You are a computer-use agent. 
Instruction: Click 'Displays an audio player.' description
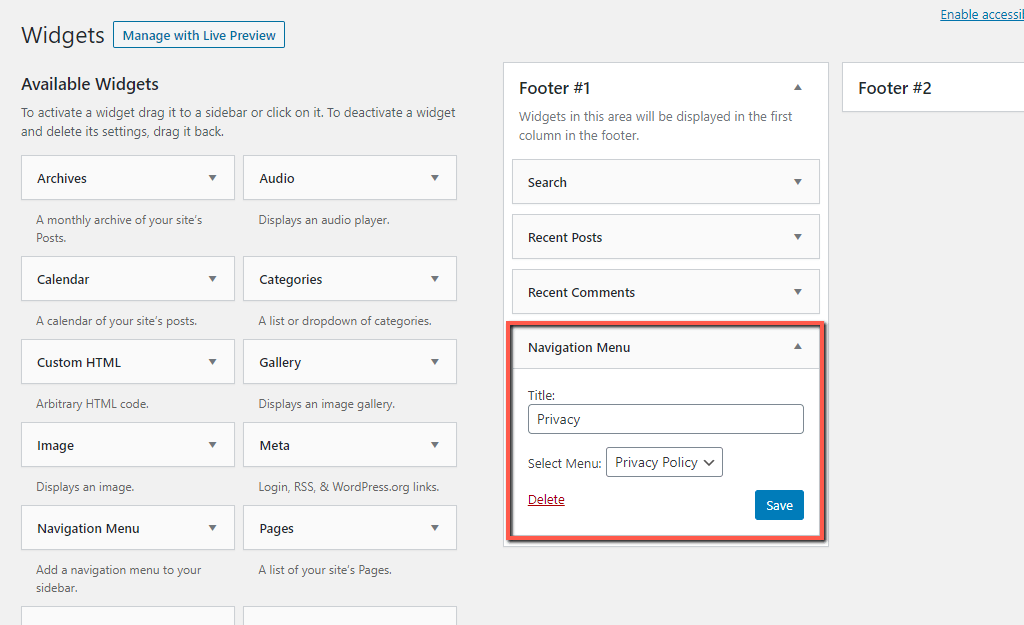[x=324, y=220]
